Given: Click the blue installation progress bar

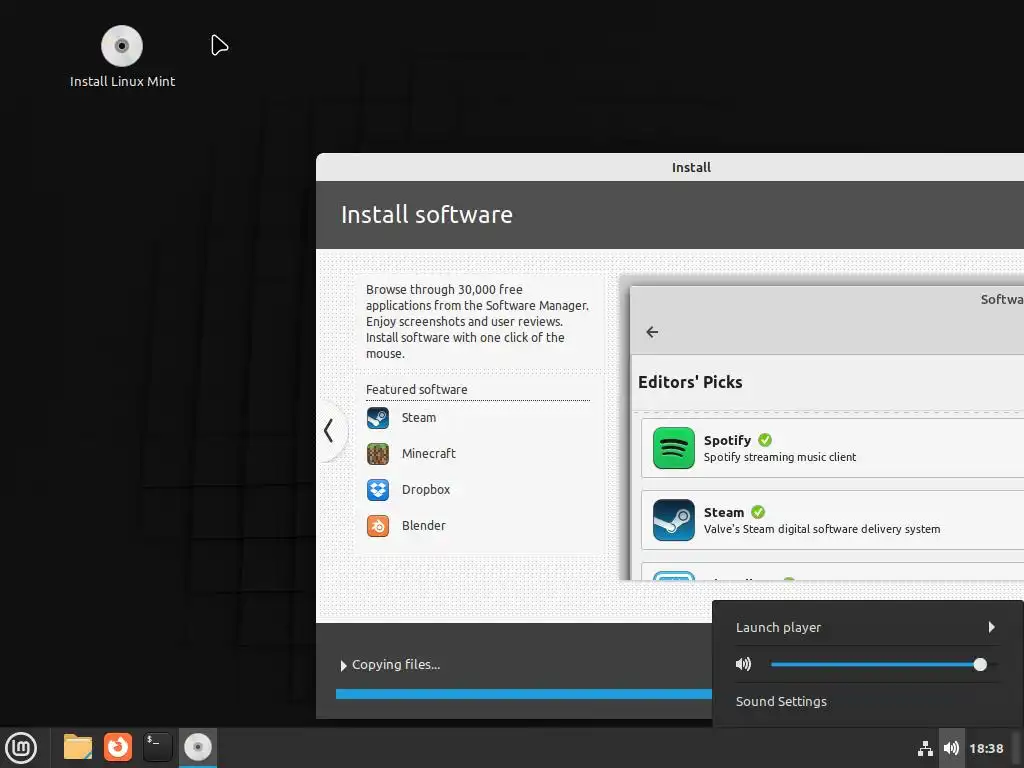Looking at the screenshot, I should (x=524, y=694).
